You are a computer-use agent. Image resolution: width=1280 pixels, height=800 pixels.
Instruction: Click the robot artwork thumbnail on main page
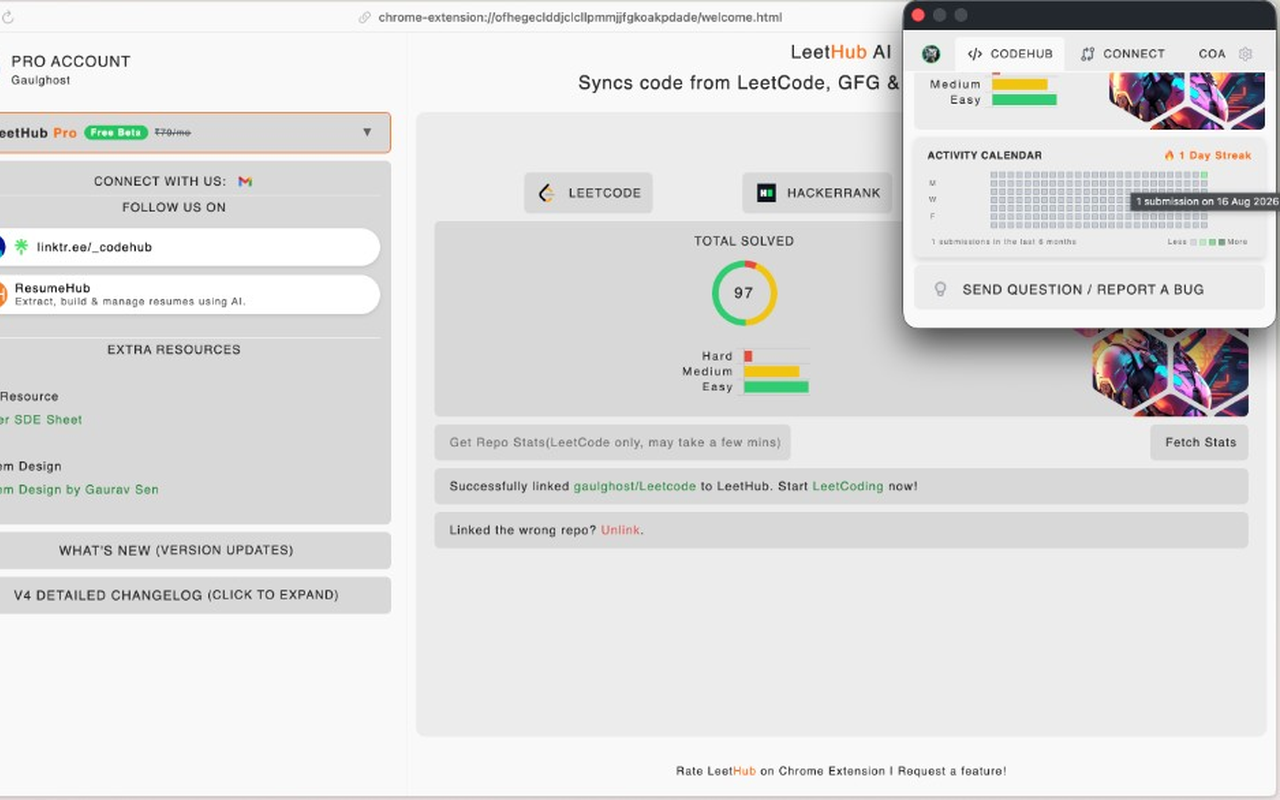coord(1170,372)
